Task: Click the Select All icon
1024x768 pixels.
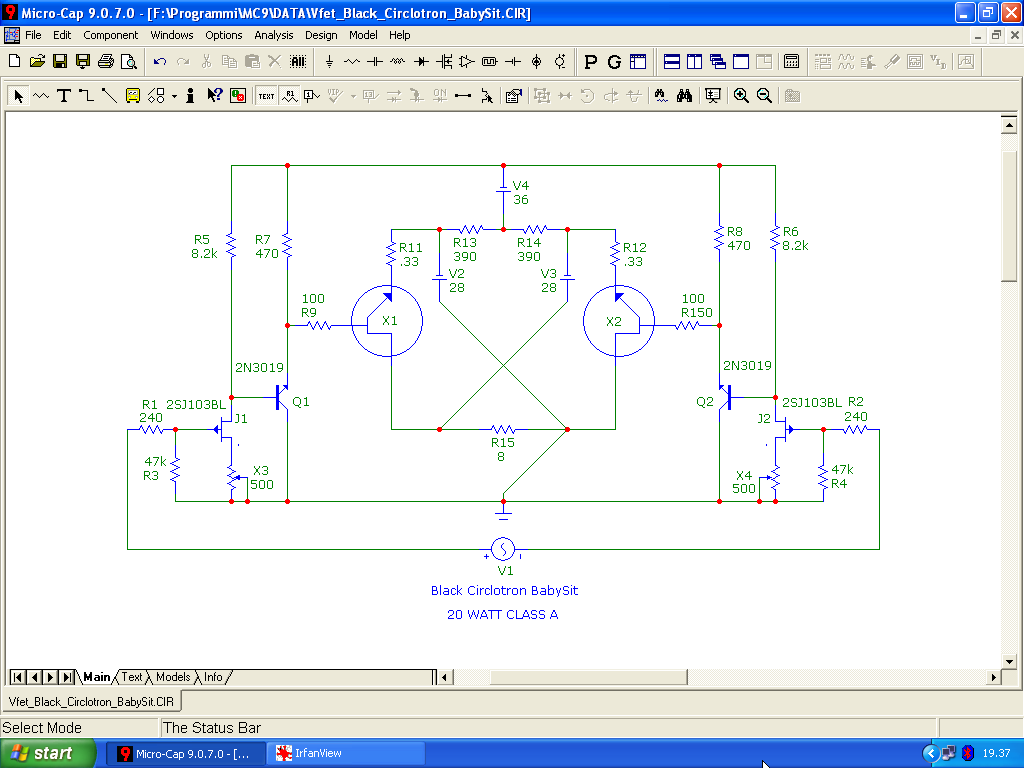Action: (x=298, y=61)
